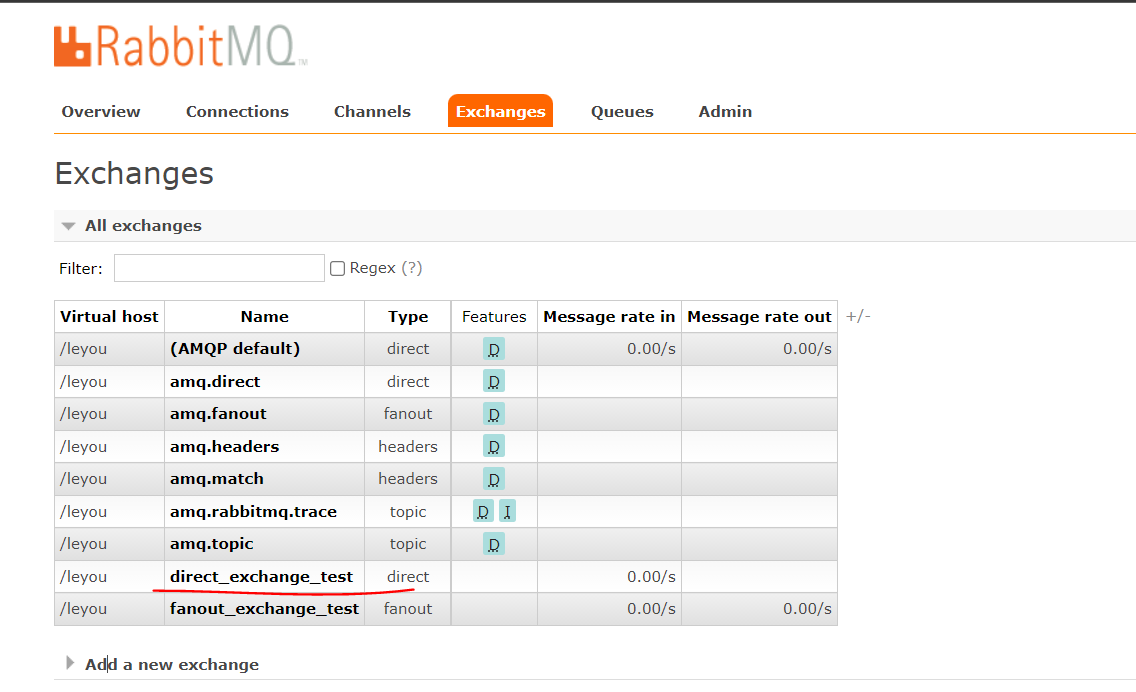
Task: Click the RabbitMQ logo
Action: (180, 46)
